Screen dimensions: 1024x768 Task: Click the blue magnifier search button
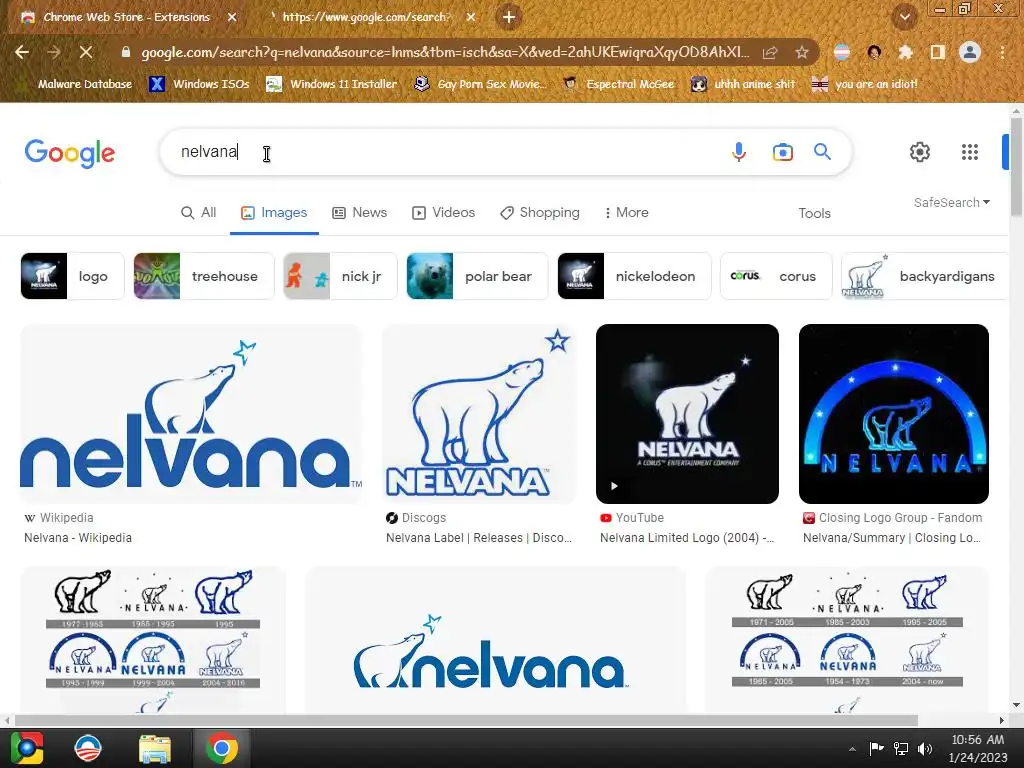click(x=822, y=152)
